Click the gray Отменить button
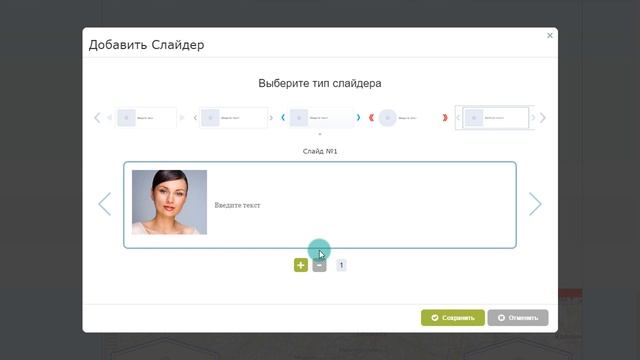 click(x=518, y=318)
